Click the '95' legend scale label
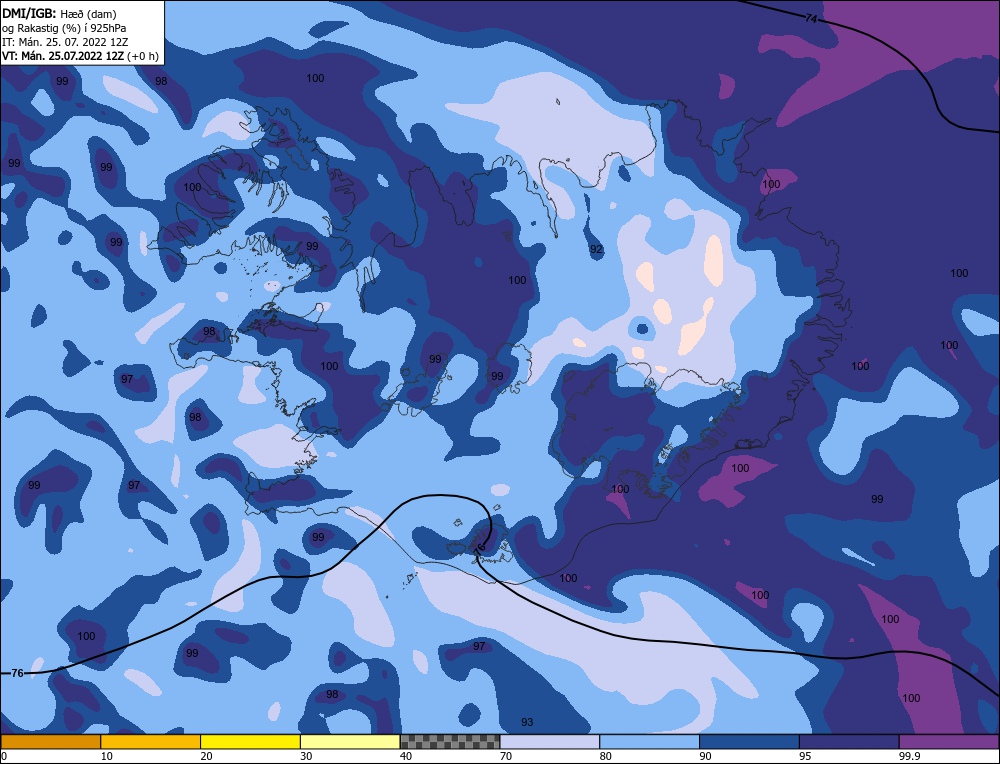Viewport: 1000px width, 764px height. 805,756
